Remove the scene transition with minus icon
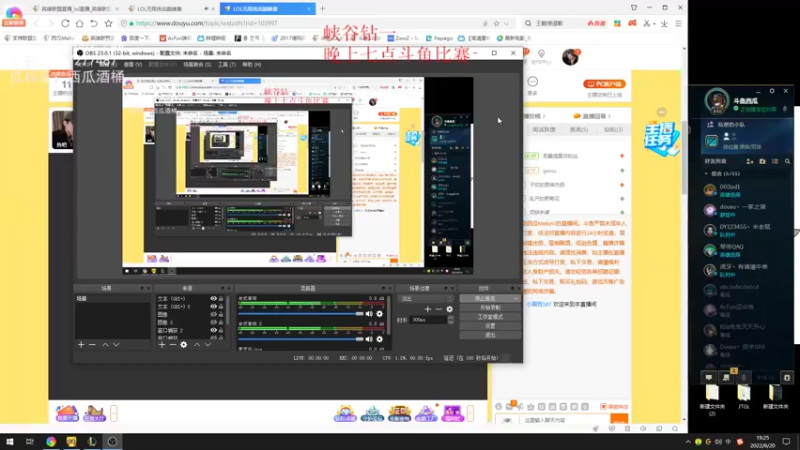The width and height of the screenshot is (800, 450). pos(438,309)
